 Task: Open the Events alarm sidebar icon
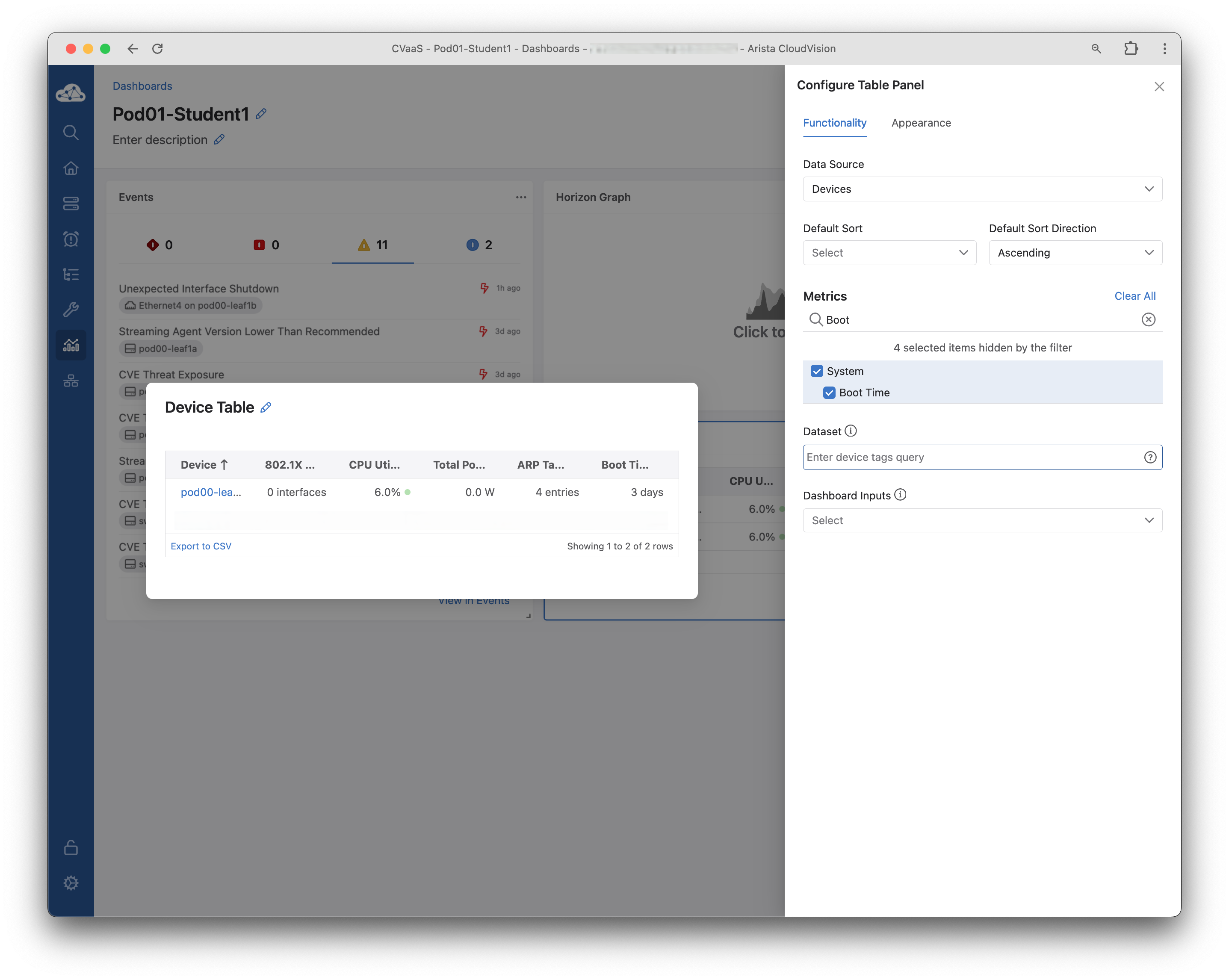(x=71, y=239)
